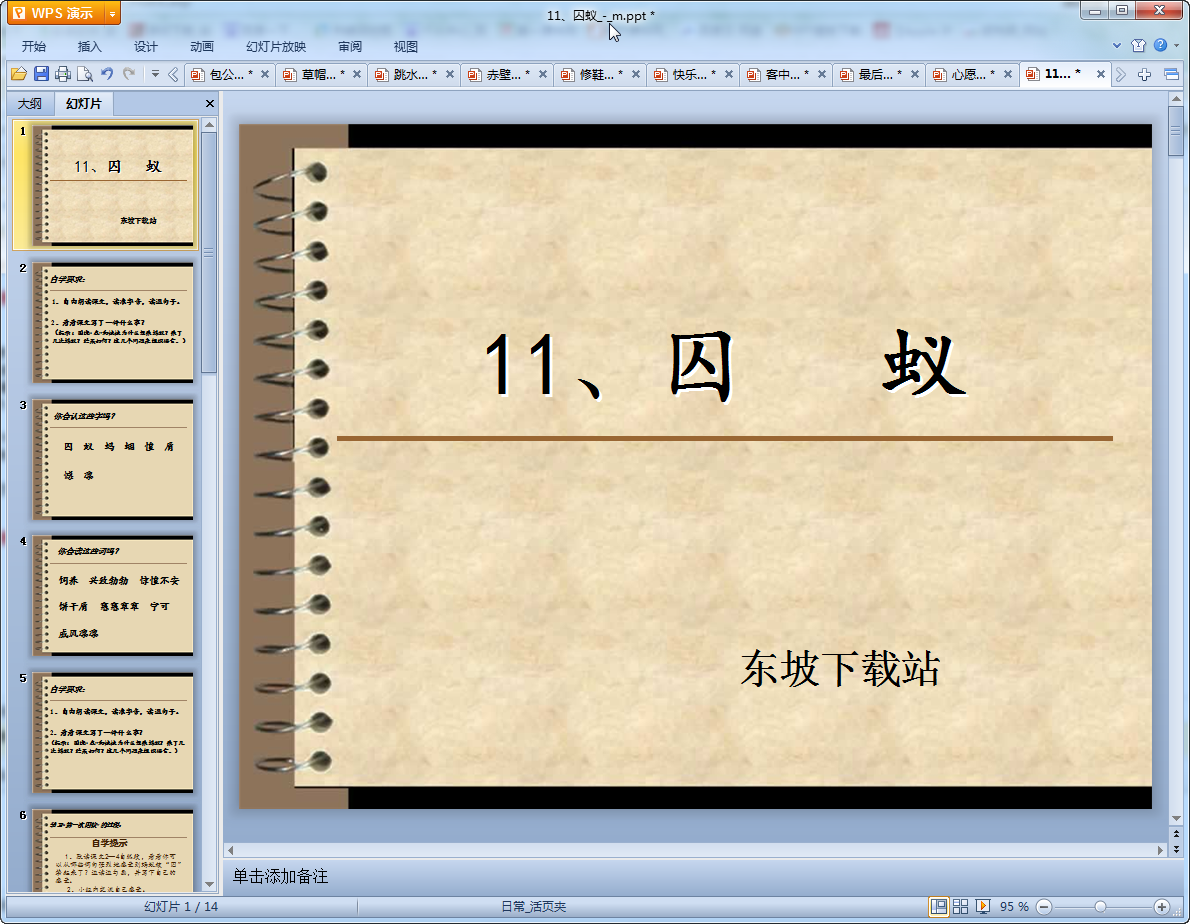This screenshot has height=924, width=1190.
Task: Open the skin changer shirt icon
Action: tap(1138, 46)
